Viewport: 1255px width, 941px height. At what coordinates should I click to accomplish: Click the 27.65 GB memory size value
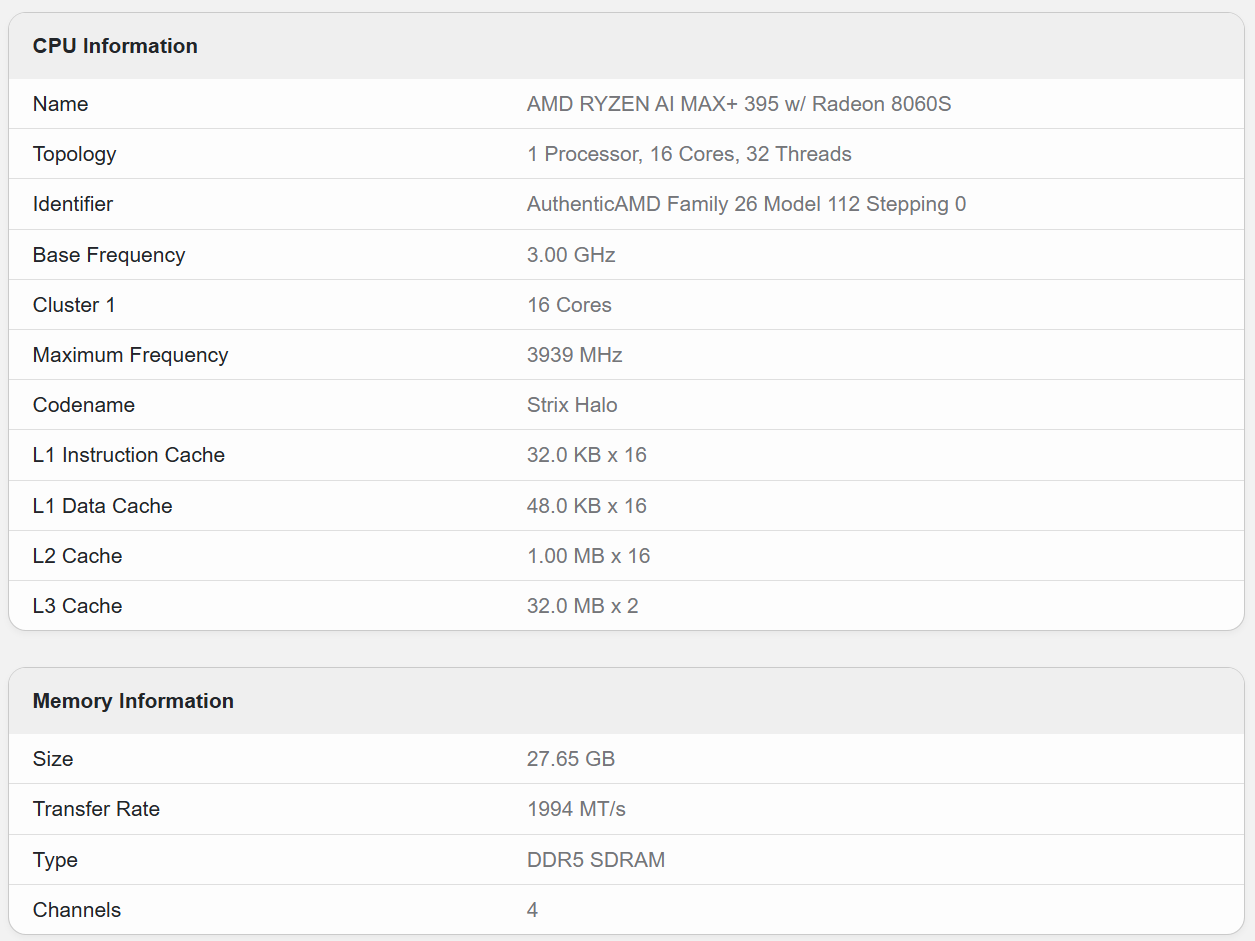point(570,759)
